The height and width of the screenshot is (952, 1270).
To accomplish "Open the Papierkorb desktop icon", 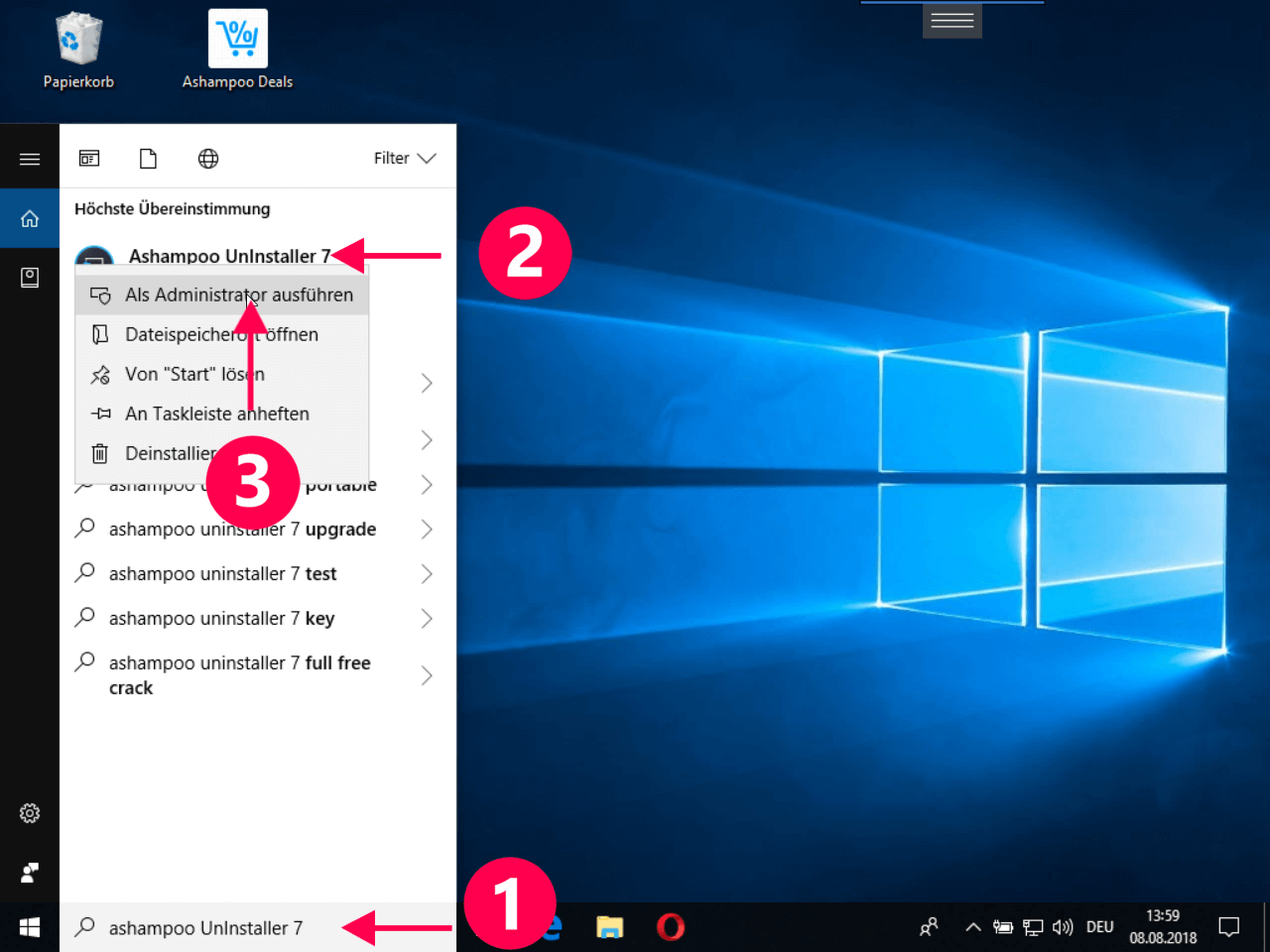I will tap(78, 51).
